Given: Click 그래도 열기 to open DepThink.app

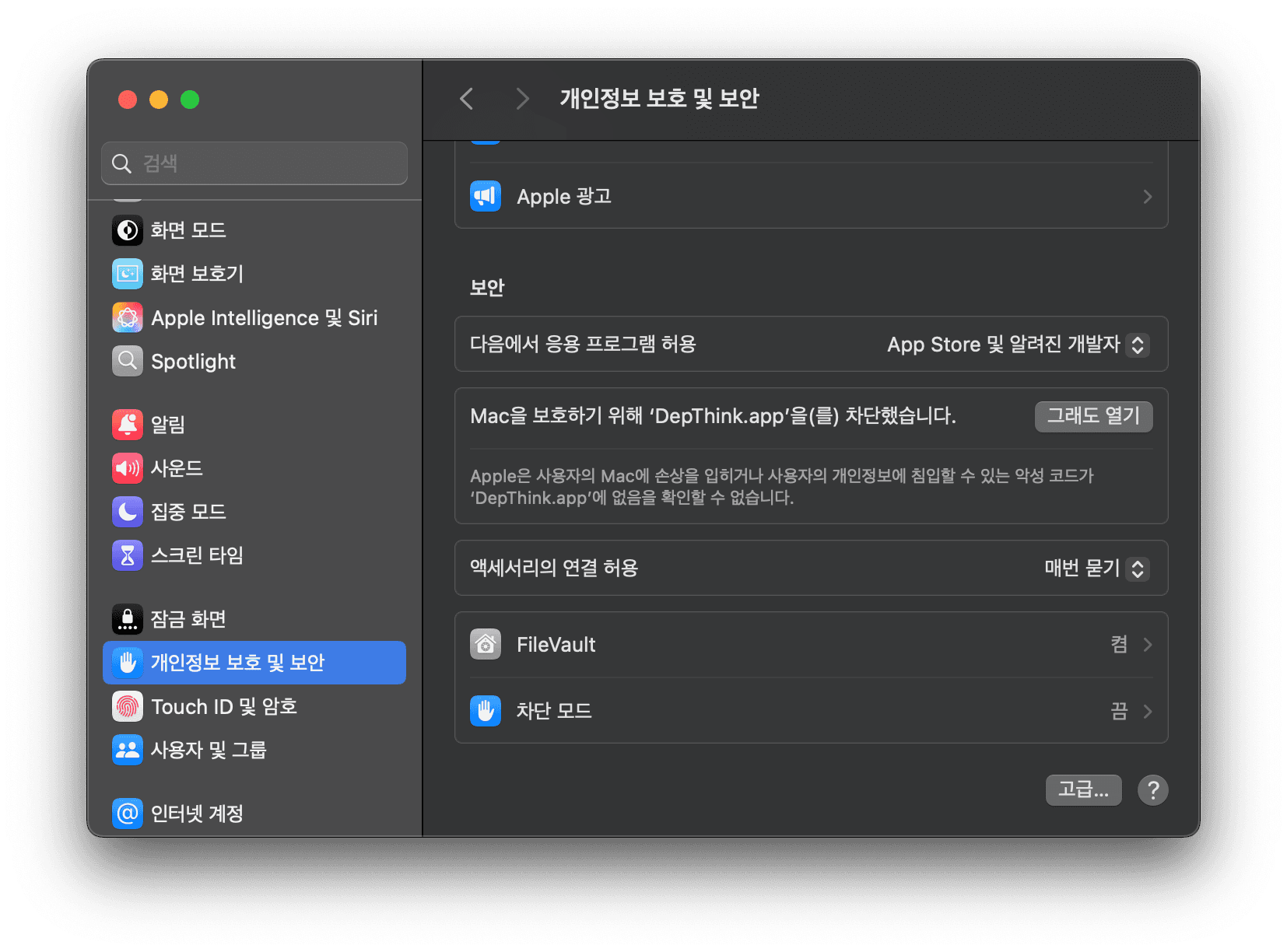Looking at the screenshot, I should pos(1093,416).
